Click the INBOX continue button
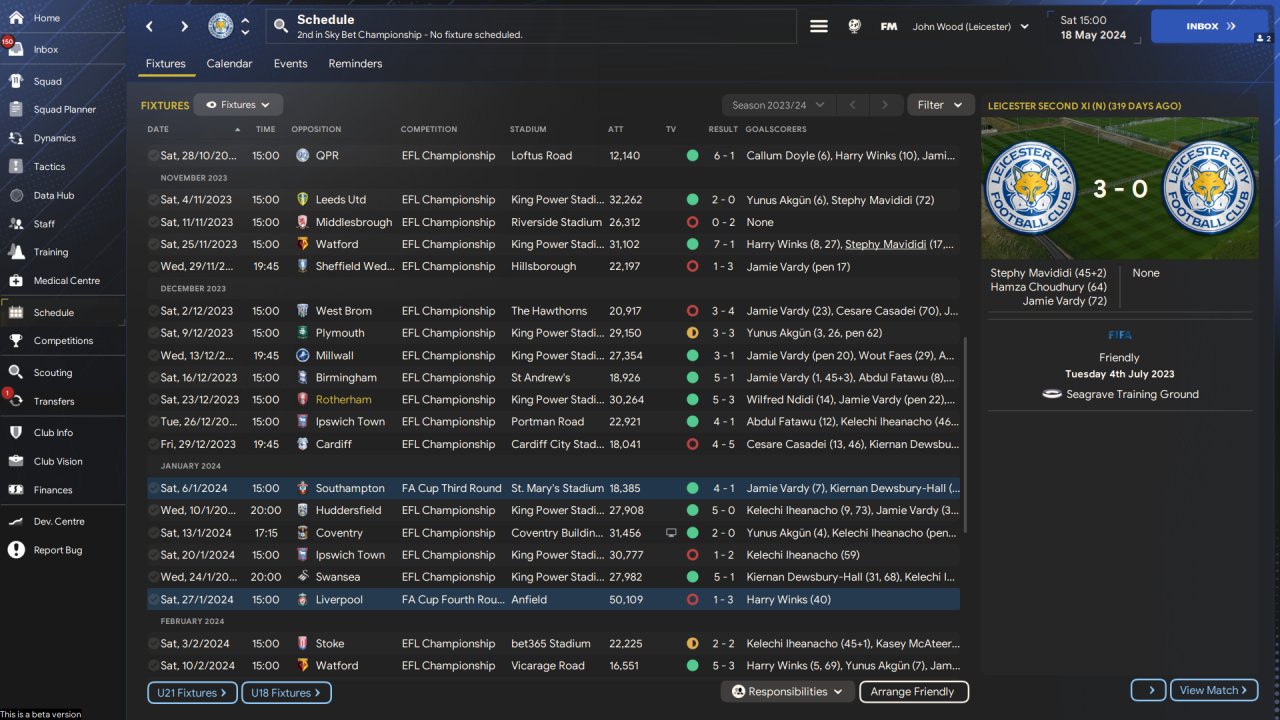 1210,27
